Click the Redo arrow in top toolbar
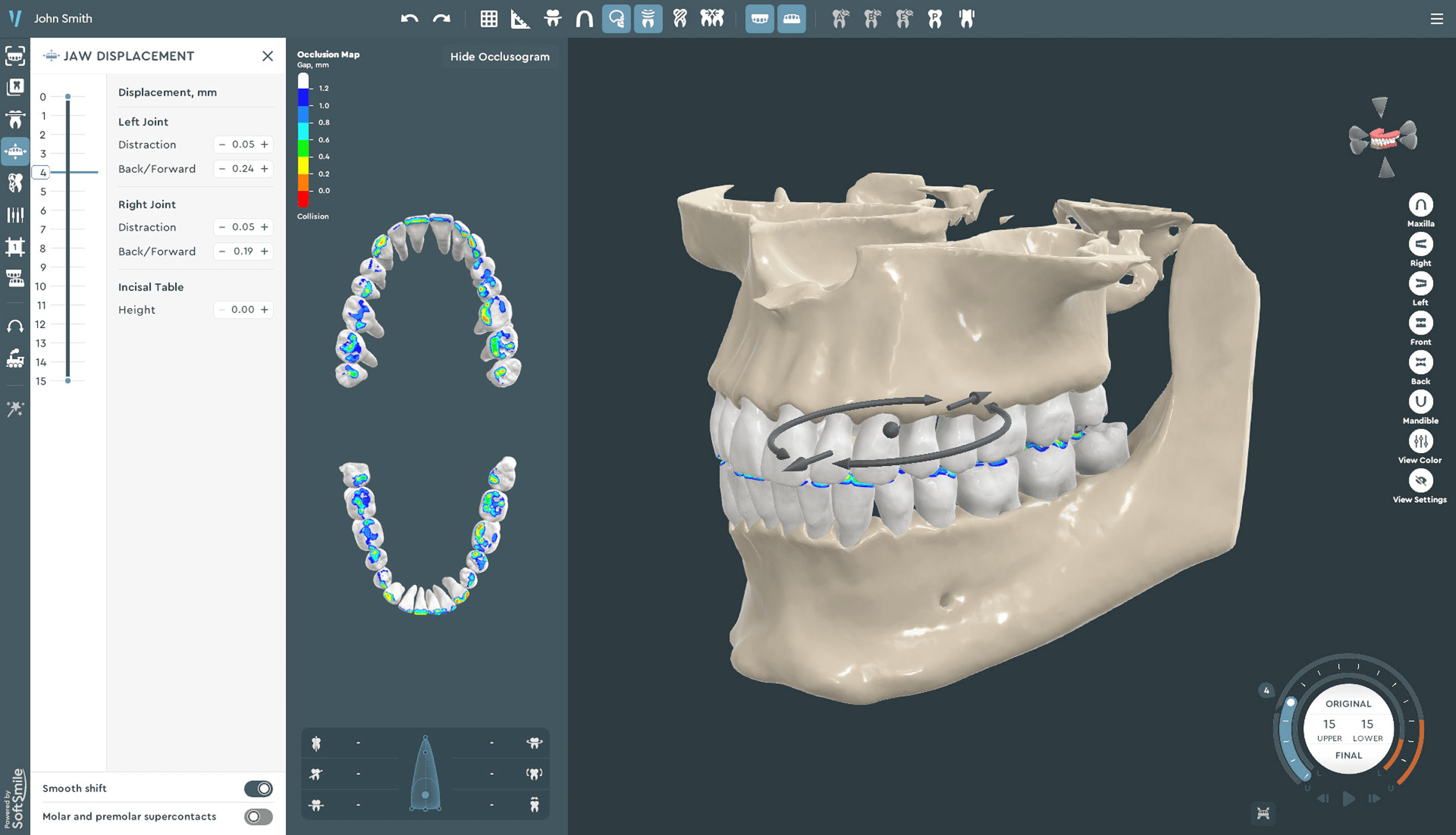This screenshot has width=1456, height=835. click(442, 19)
